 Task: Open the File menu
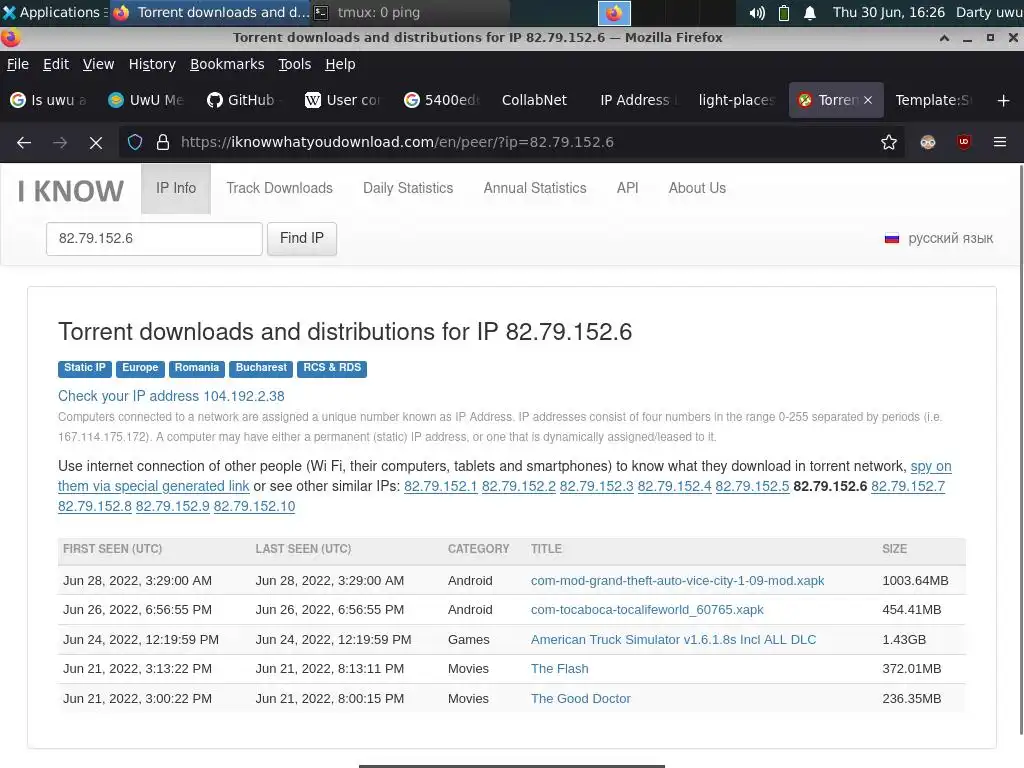tap(18, 64)
